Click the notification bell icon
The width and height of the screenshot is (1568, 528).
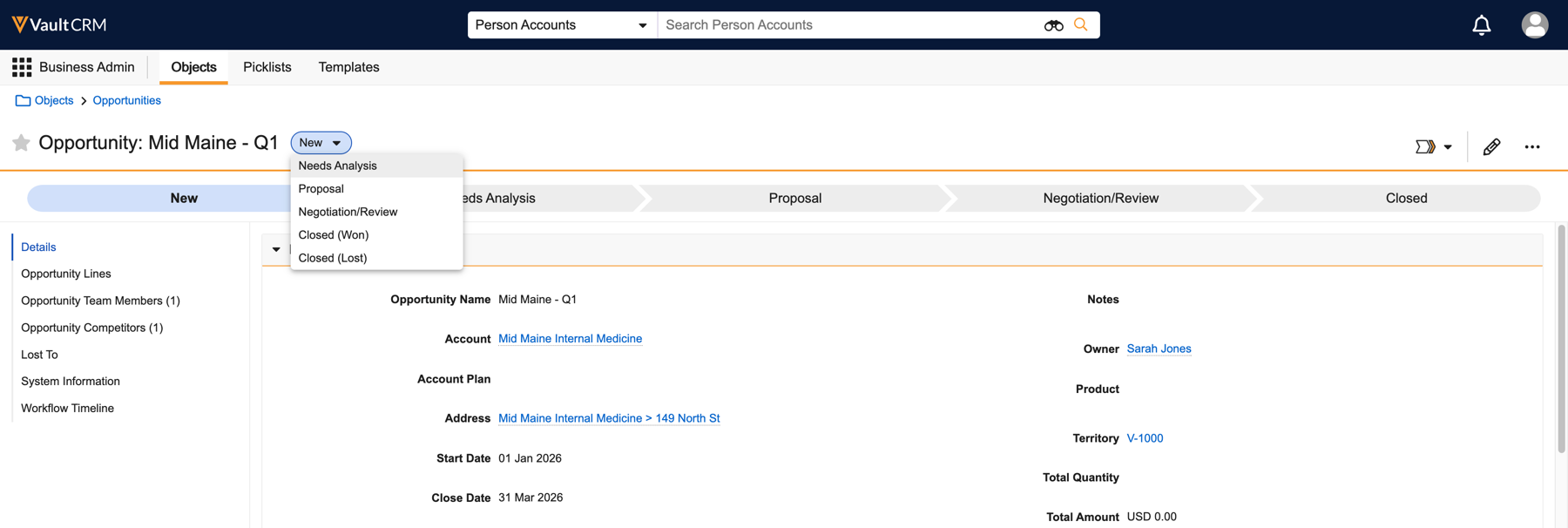pos(1481,25)
